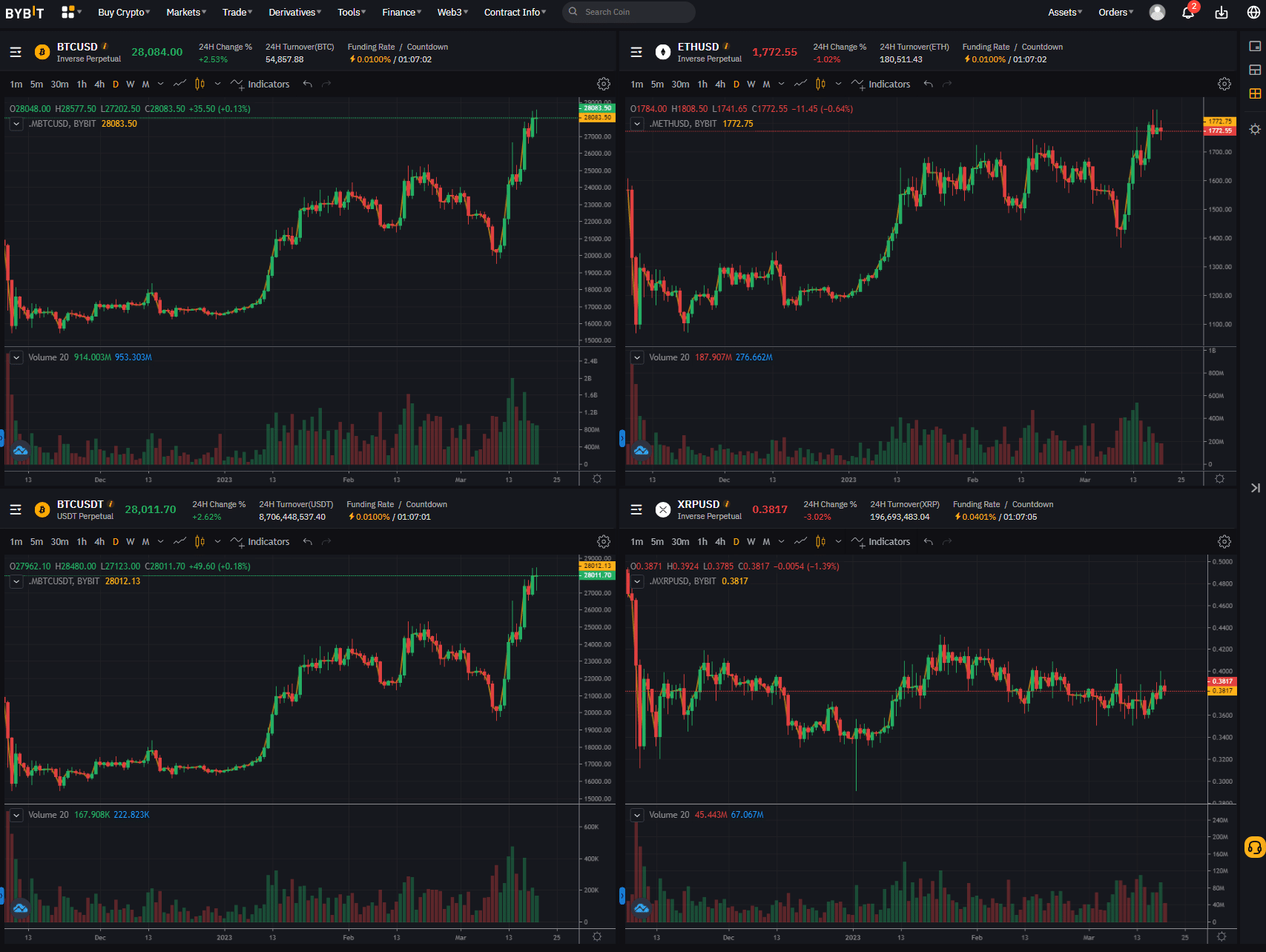Click the Bybit logo
This screenshot has height=952, width=1266.
click(x=24, y=13)
